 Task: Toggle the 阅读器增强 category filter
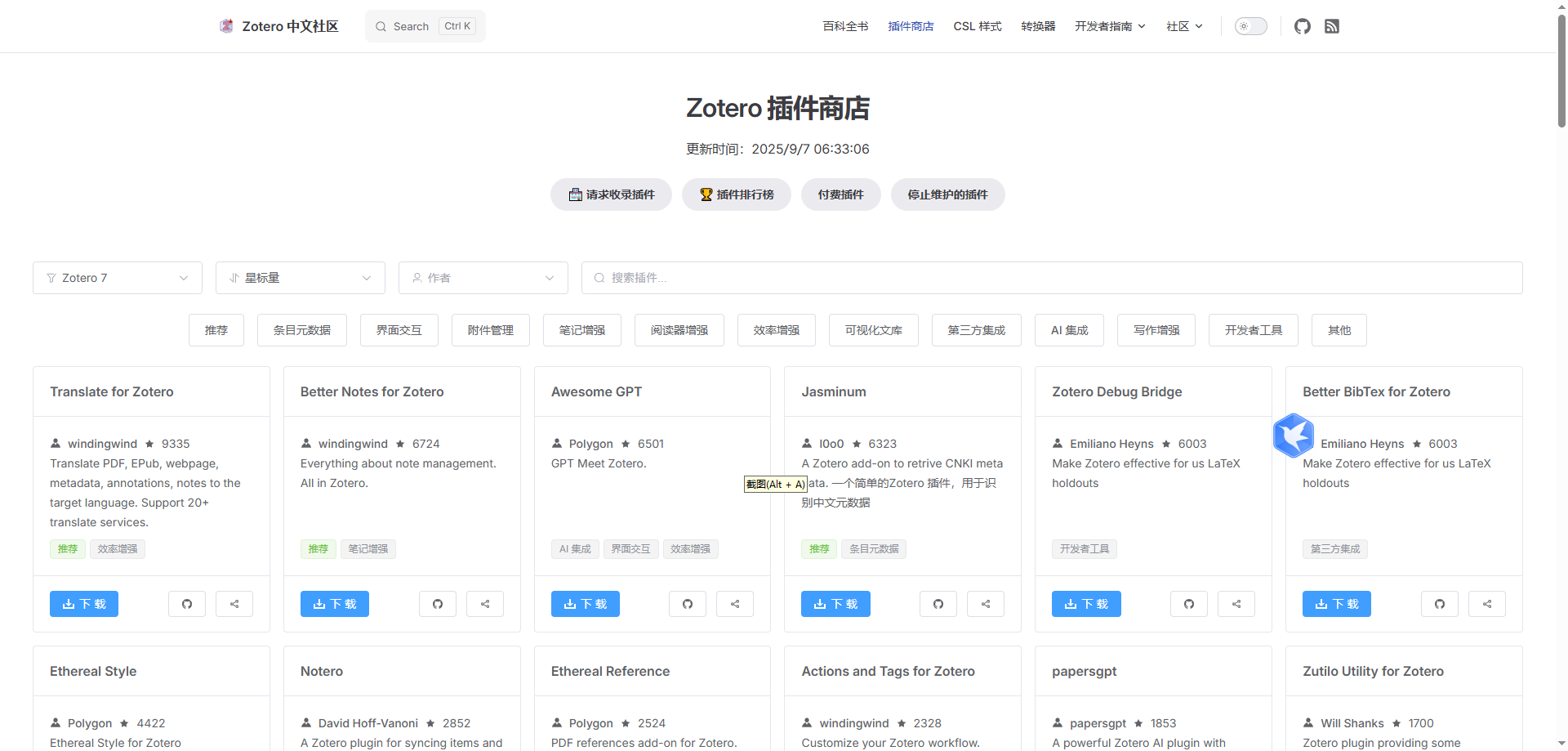(679, 330)
